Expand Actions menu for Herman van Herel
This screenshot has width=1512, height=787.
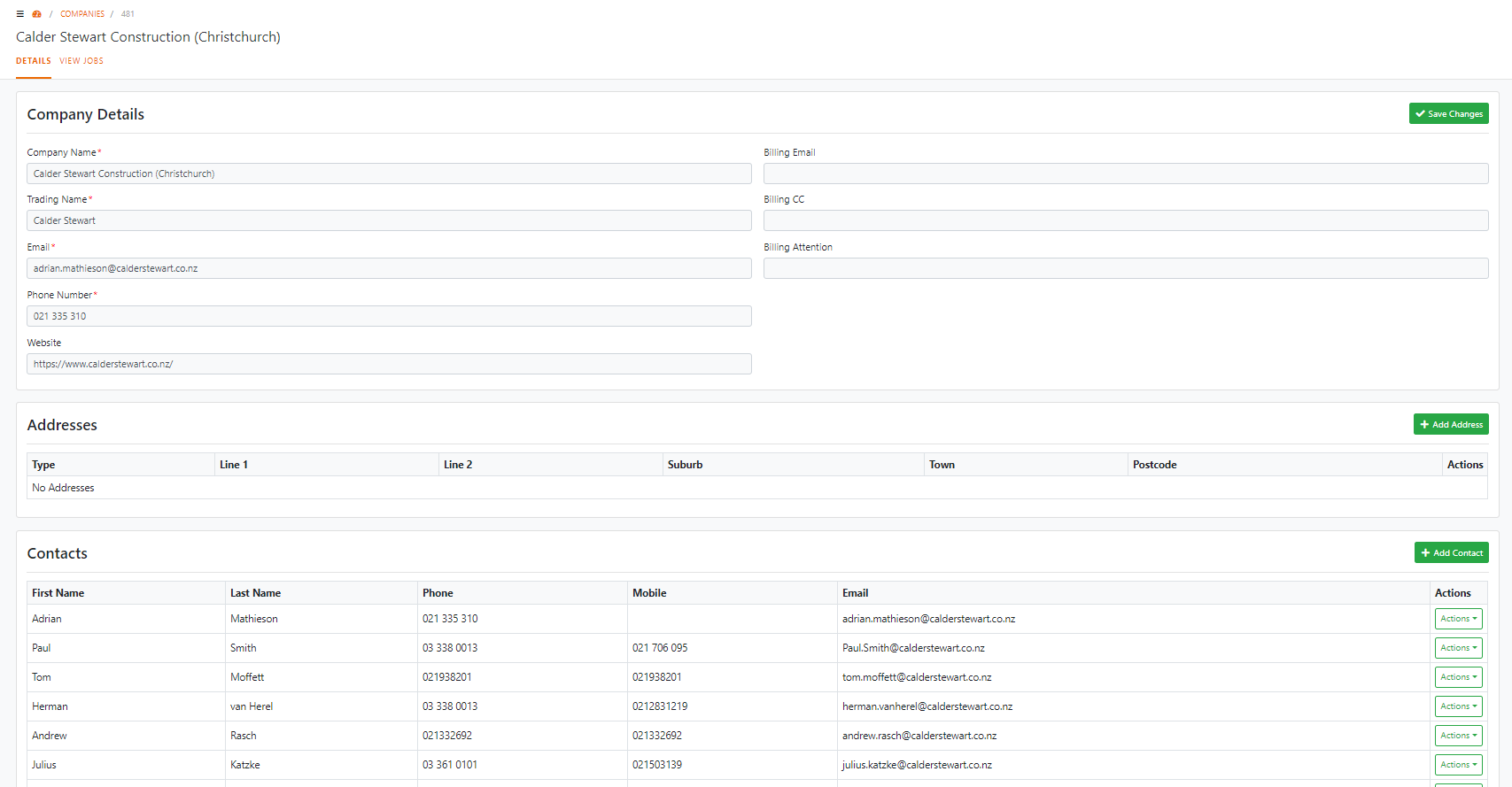click(1458, 706)
